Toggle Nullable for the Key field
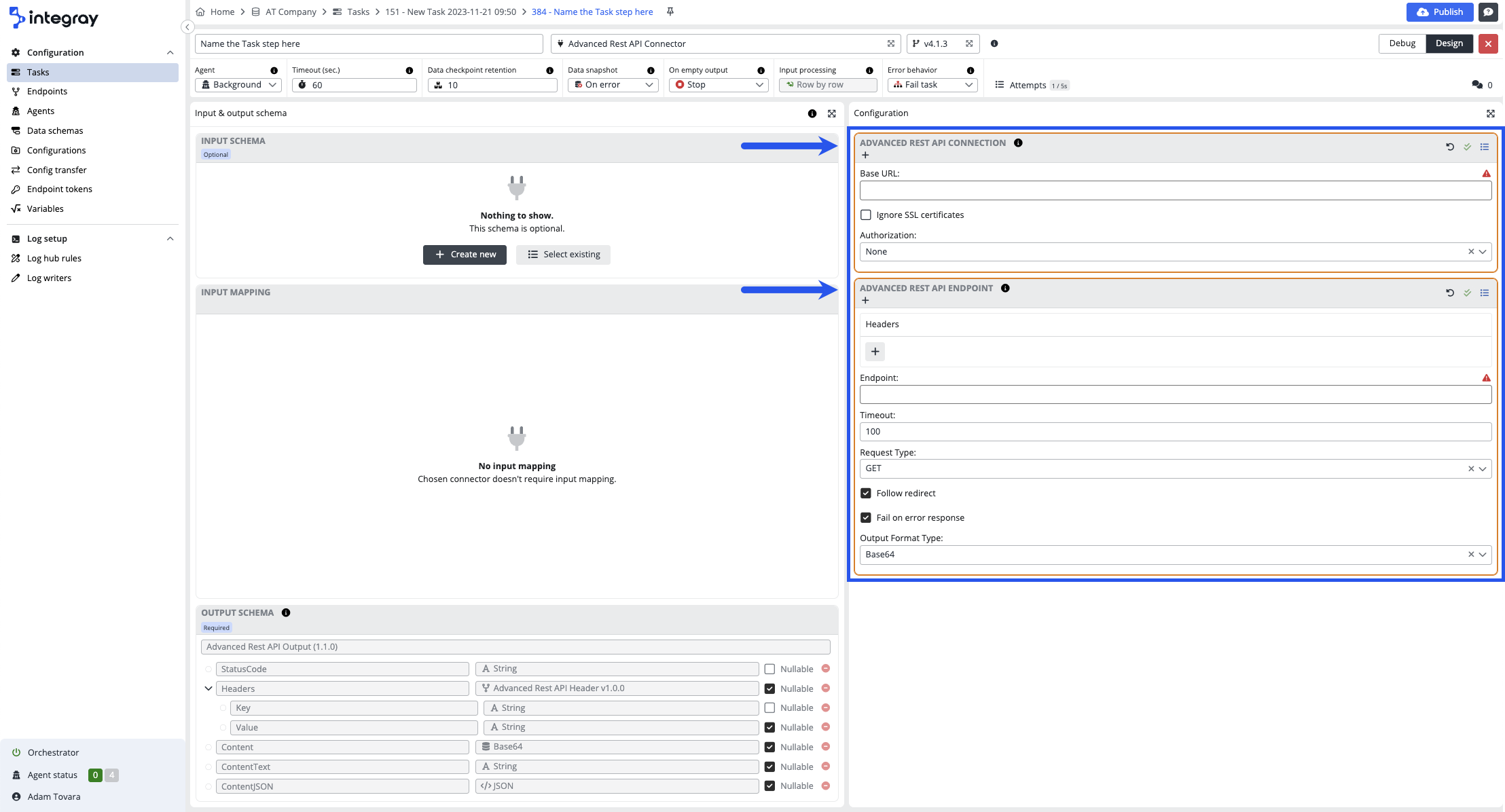 [x=769, y=708]
